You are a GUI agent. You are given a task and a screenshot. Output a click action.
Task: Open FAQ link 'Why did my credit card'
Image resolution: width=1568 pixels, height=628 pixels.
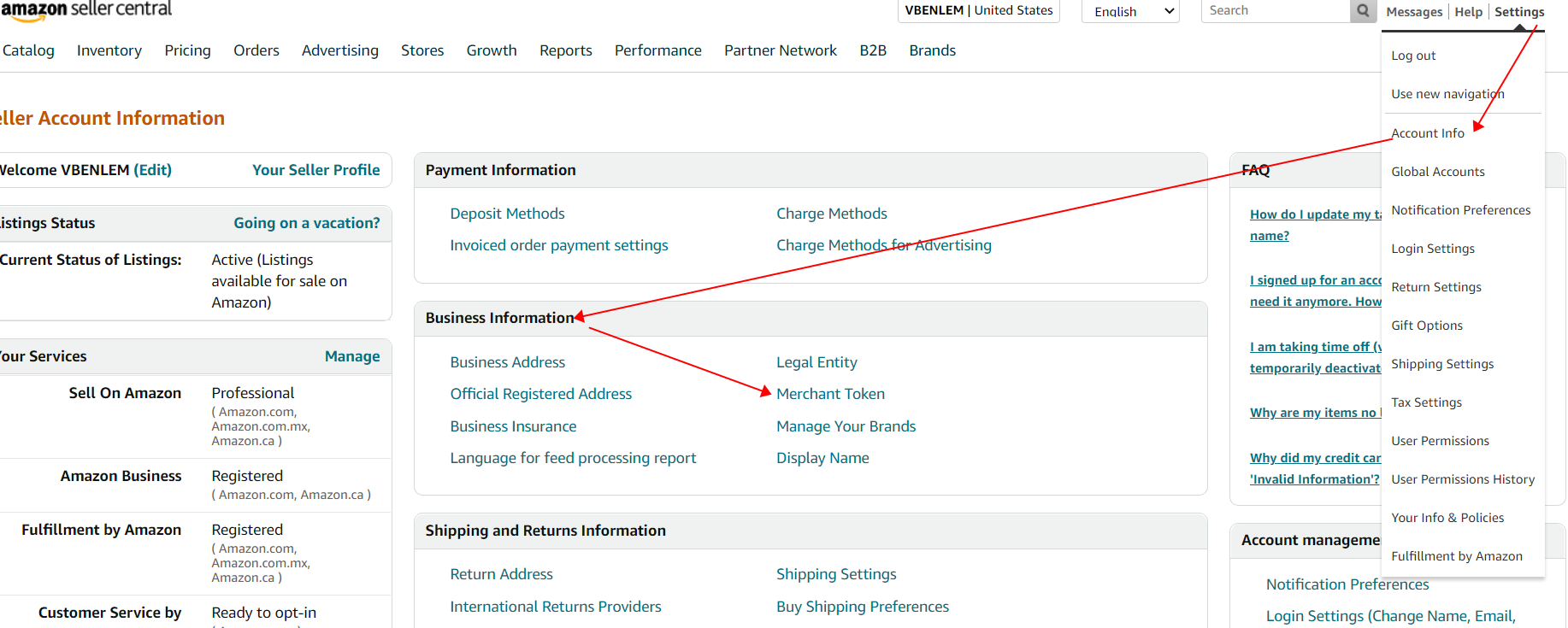(1315, 468)
